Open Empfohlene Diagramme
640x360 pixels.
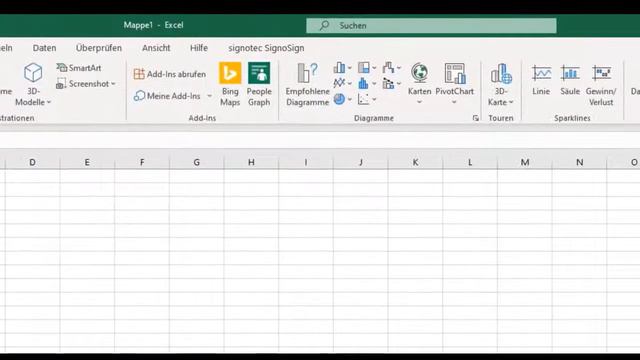307,84
